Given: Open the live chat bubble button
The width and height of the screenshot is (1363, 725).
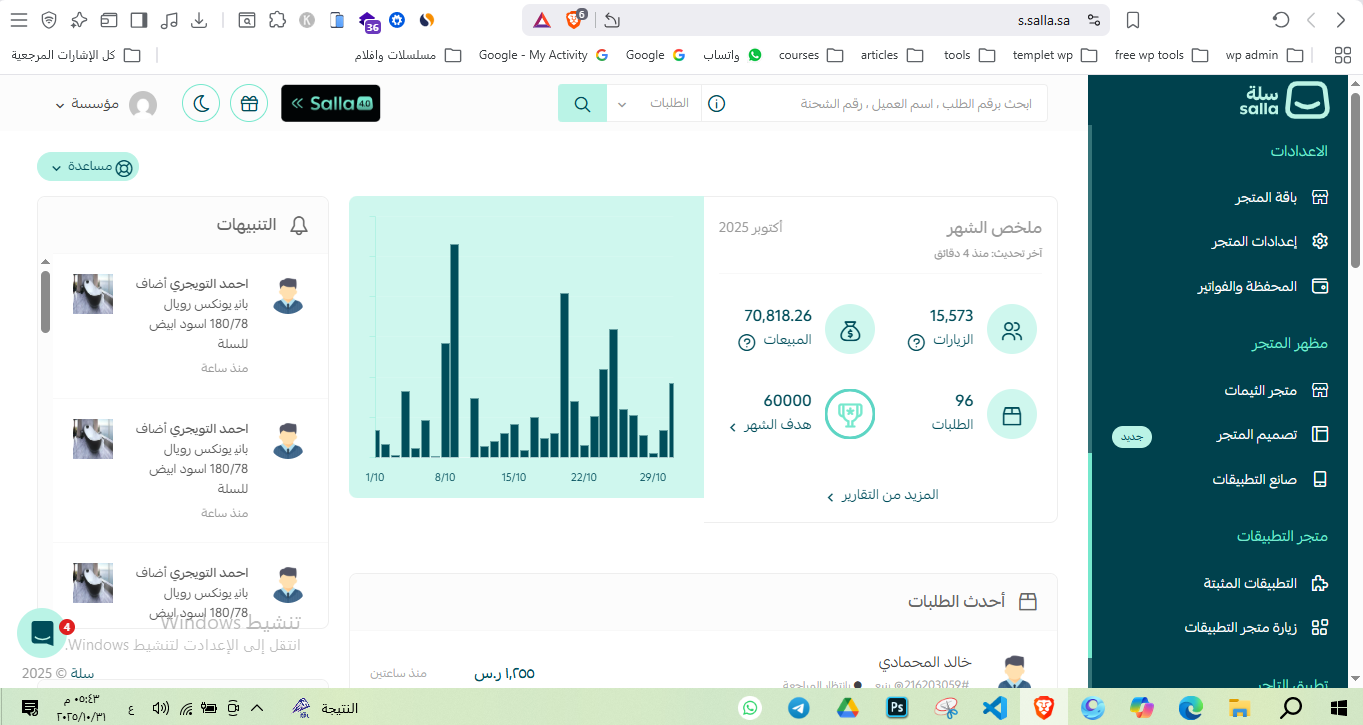Looking at the screenshot, I should [x=42, y=633].
